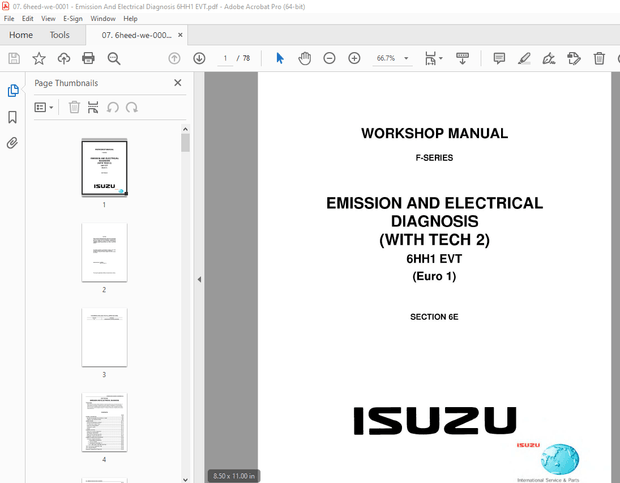620x483 pixels.
Task: Click the 6HH1 EVT text
Action: point(434,259)
